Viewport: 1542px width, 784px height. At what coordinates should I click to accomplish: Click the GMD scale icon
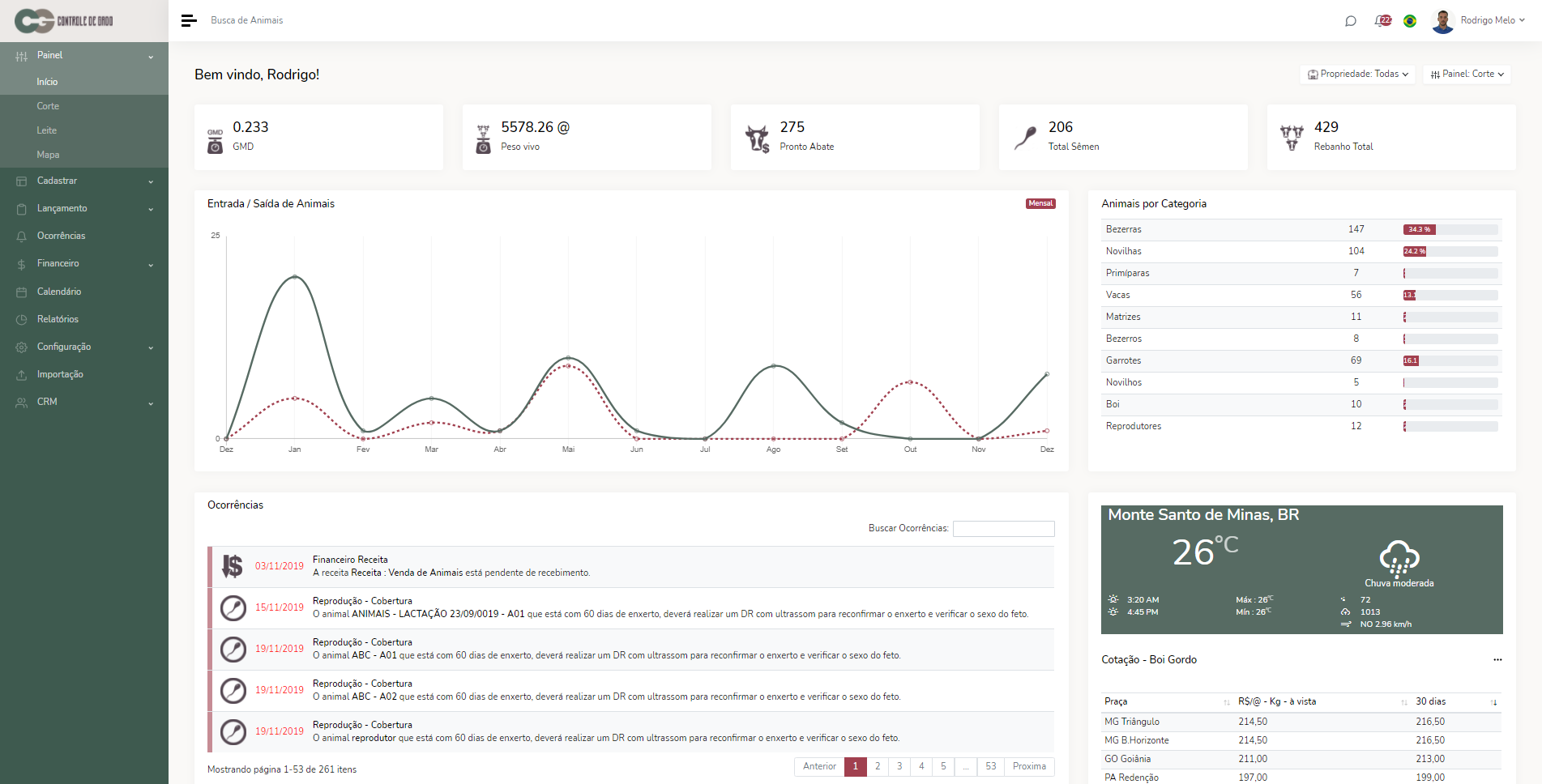(x=215, y=141)
